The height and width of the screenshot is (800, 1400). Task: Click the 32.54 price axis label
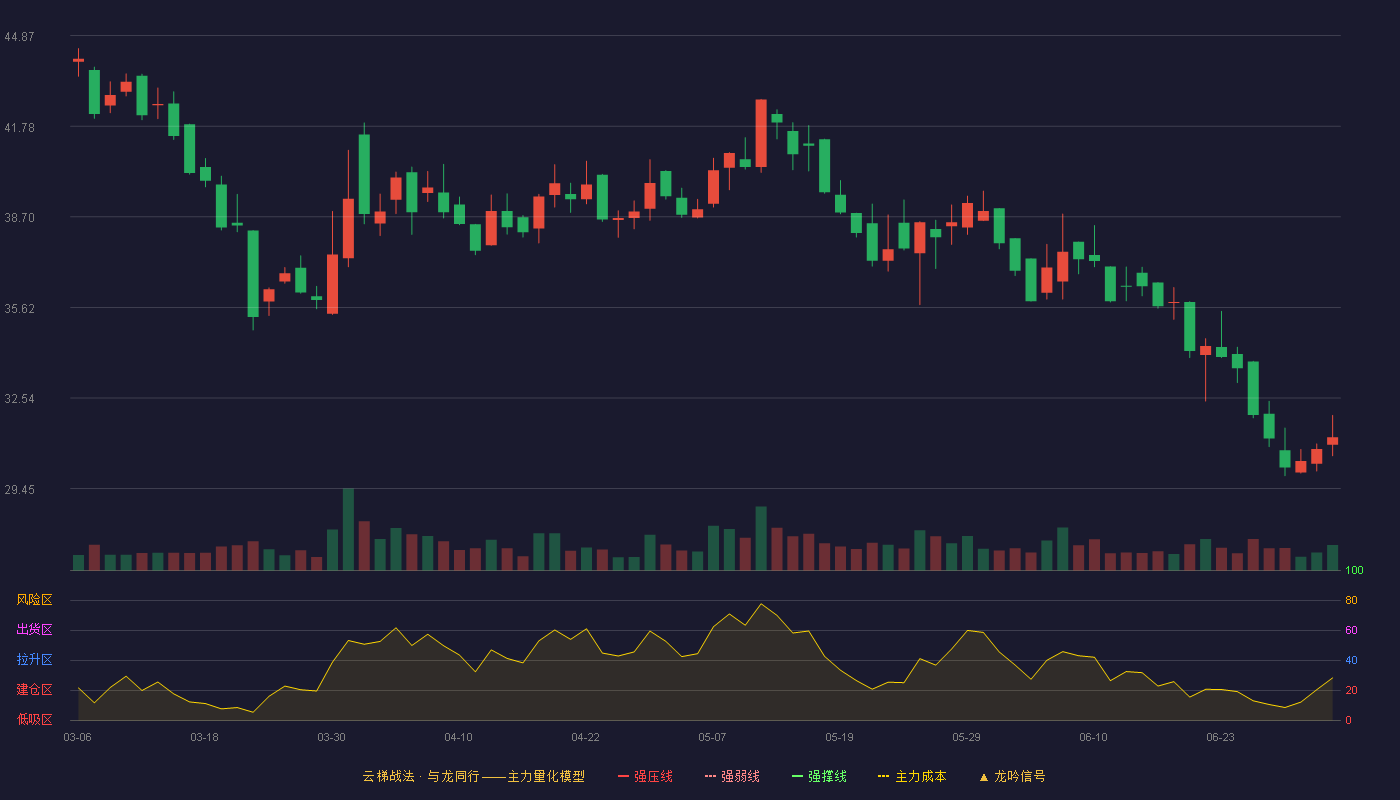[x=19, y=399]
